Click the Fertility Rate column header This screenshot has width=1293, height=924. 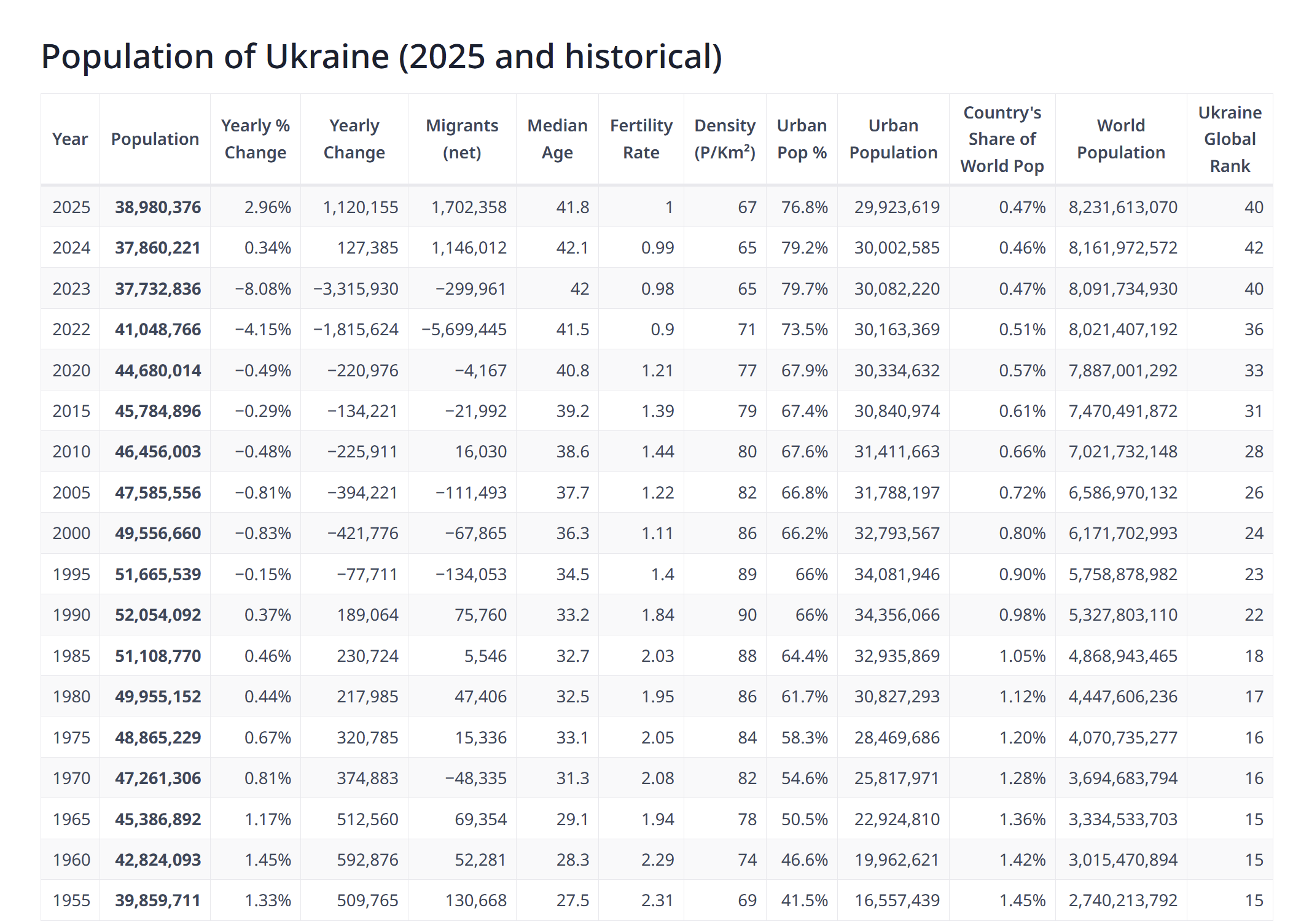coord(641,139)
